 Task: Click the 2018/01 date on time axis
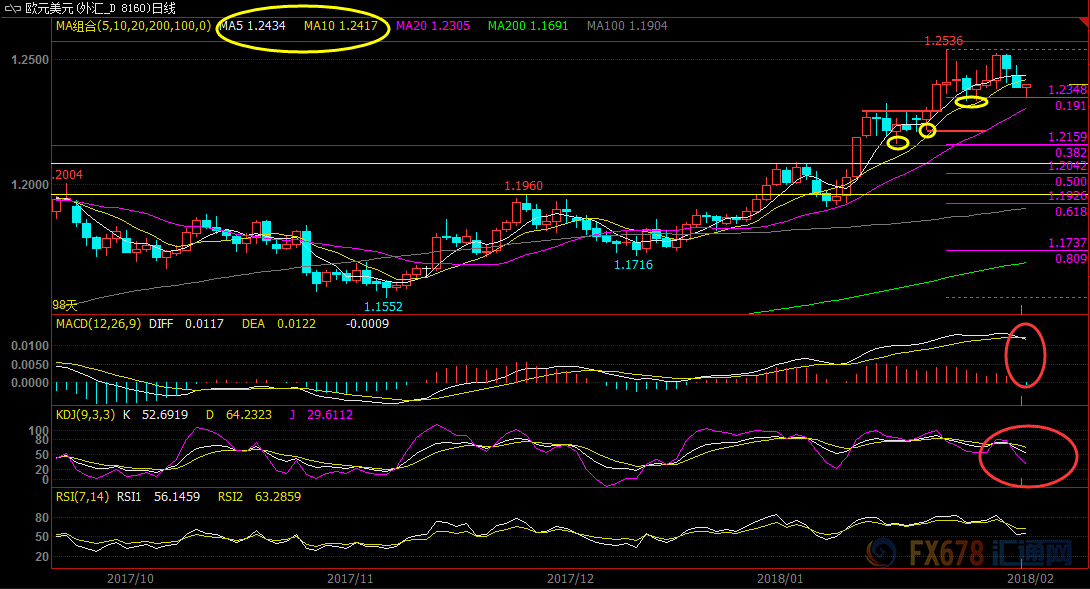coord(781,578)
